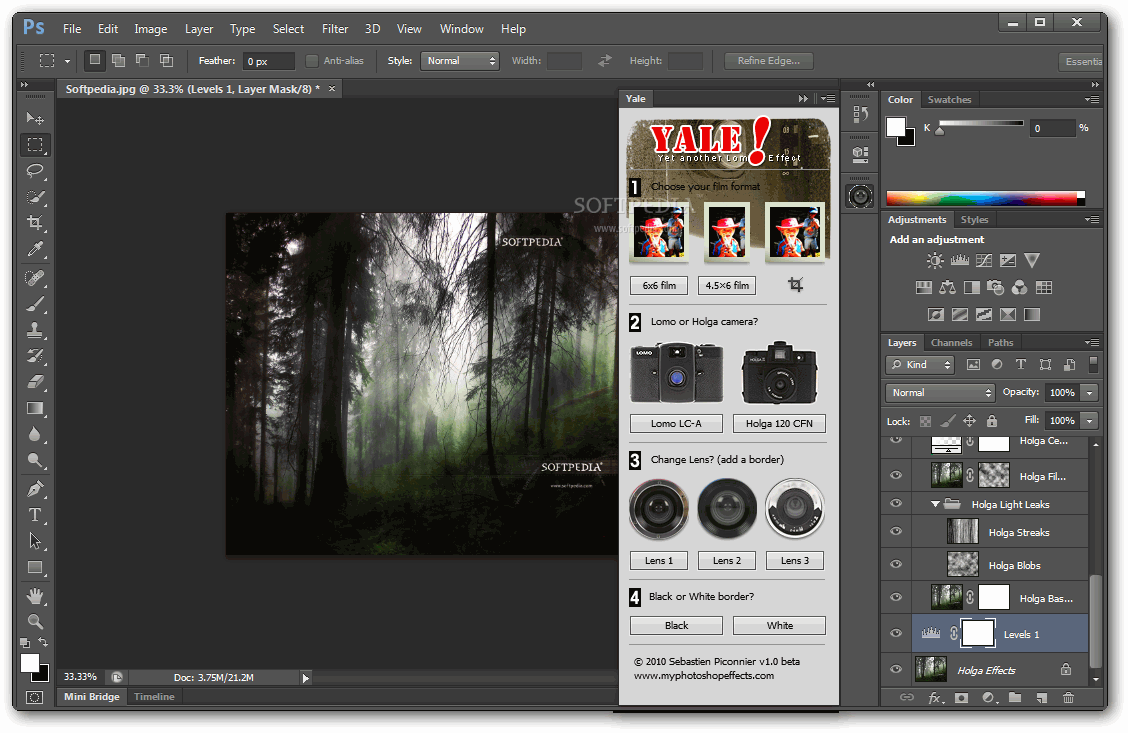Select the Brush tool
The image size is (1128, 733).
click(35, 304)
